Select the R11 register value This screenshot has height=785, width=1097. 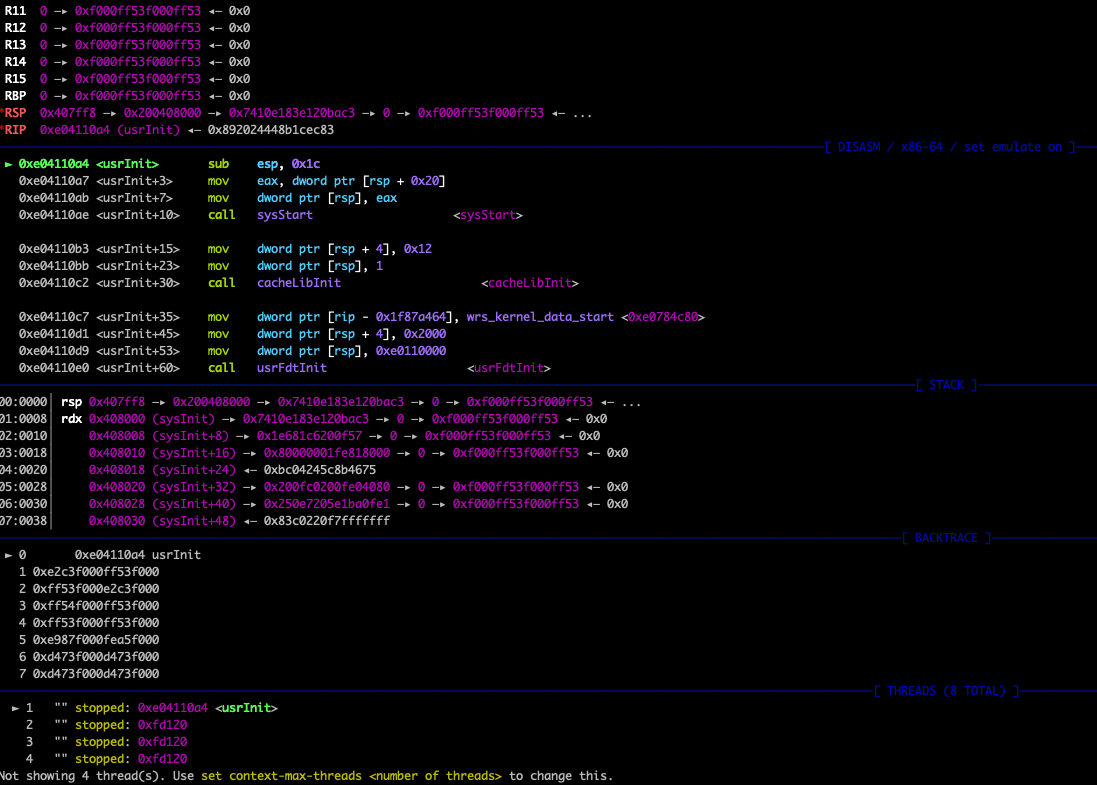click(x=138, y=11)
